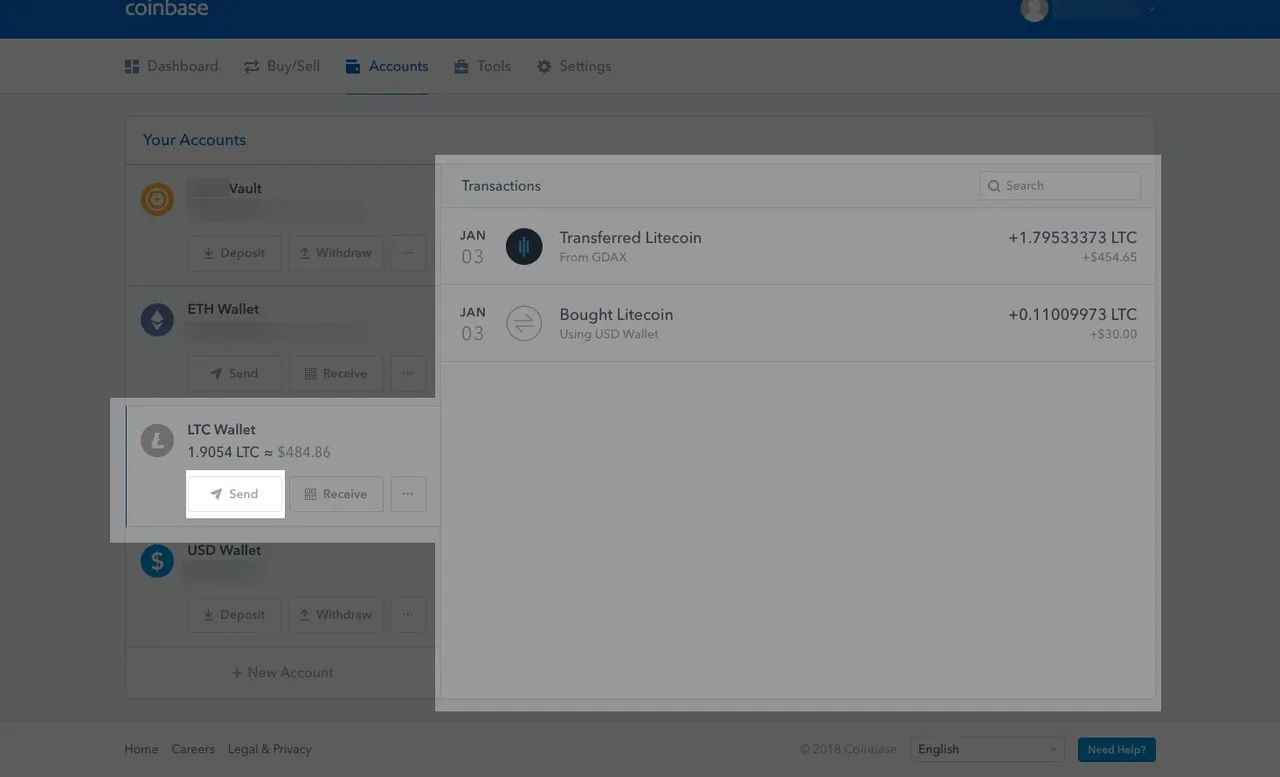Image resolution: width=1280 pixels, height=777 pixels.
Task: Click Deposit on the Vault account
Action: [x=235, y=253]
